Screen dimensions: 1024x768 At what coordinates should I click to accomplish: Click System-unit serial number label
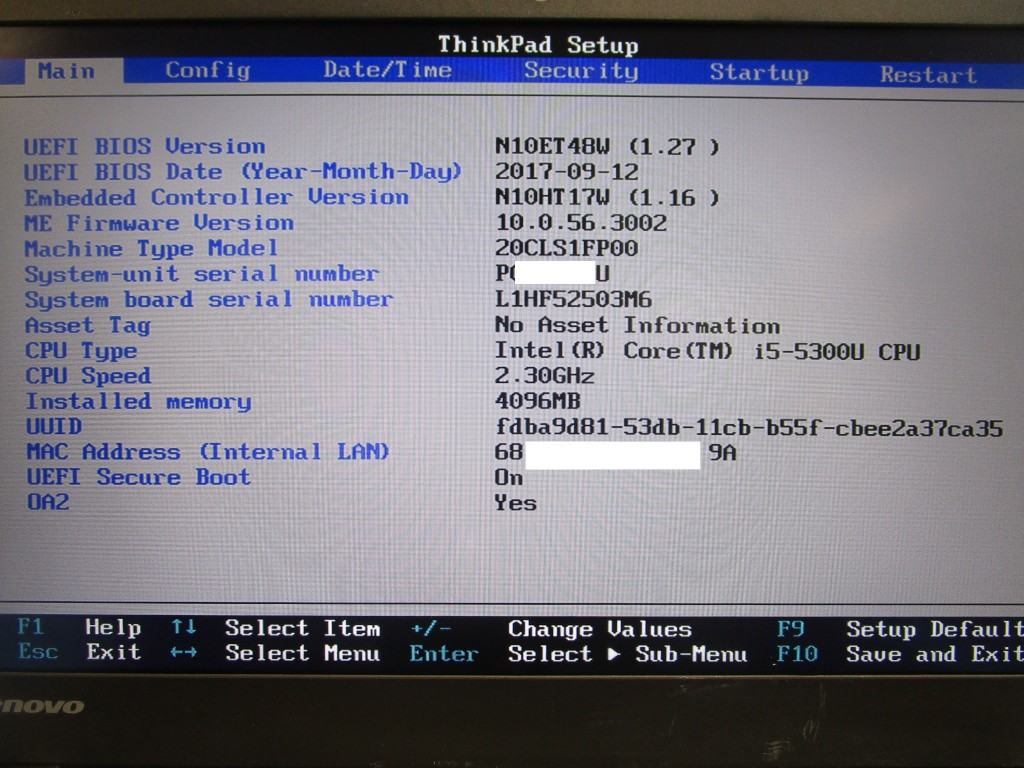click(x=202, y=274)
